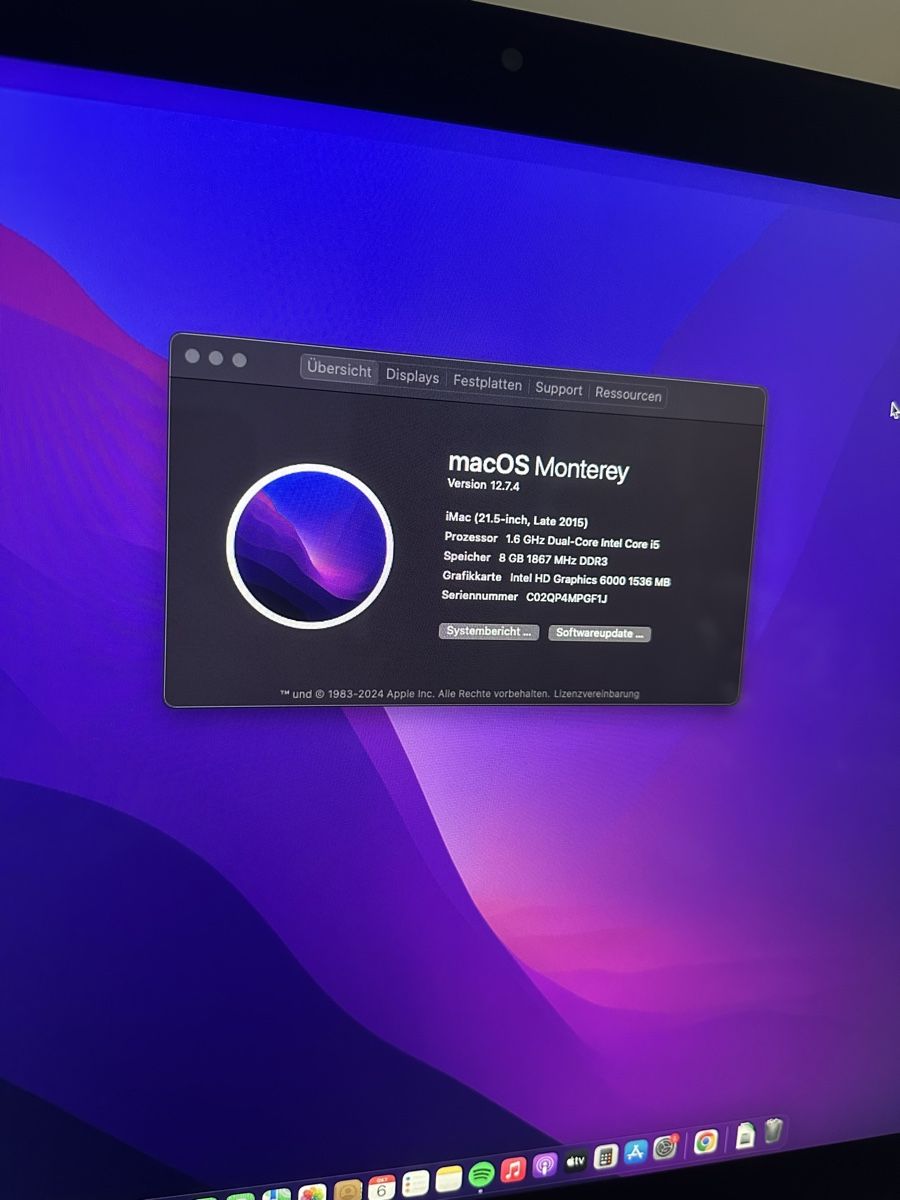The width and height of the screenshot is (900, 1200).
Task: Click the macOS Monterey circular logo
Action: pyautogui.click(x=309, y=546)
